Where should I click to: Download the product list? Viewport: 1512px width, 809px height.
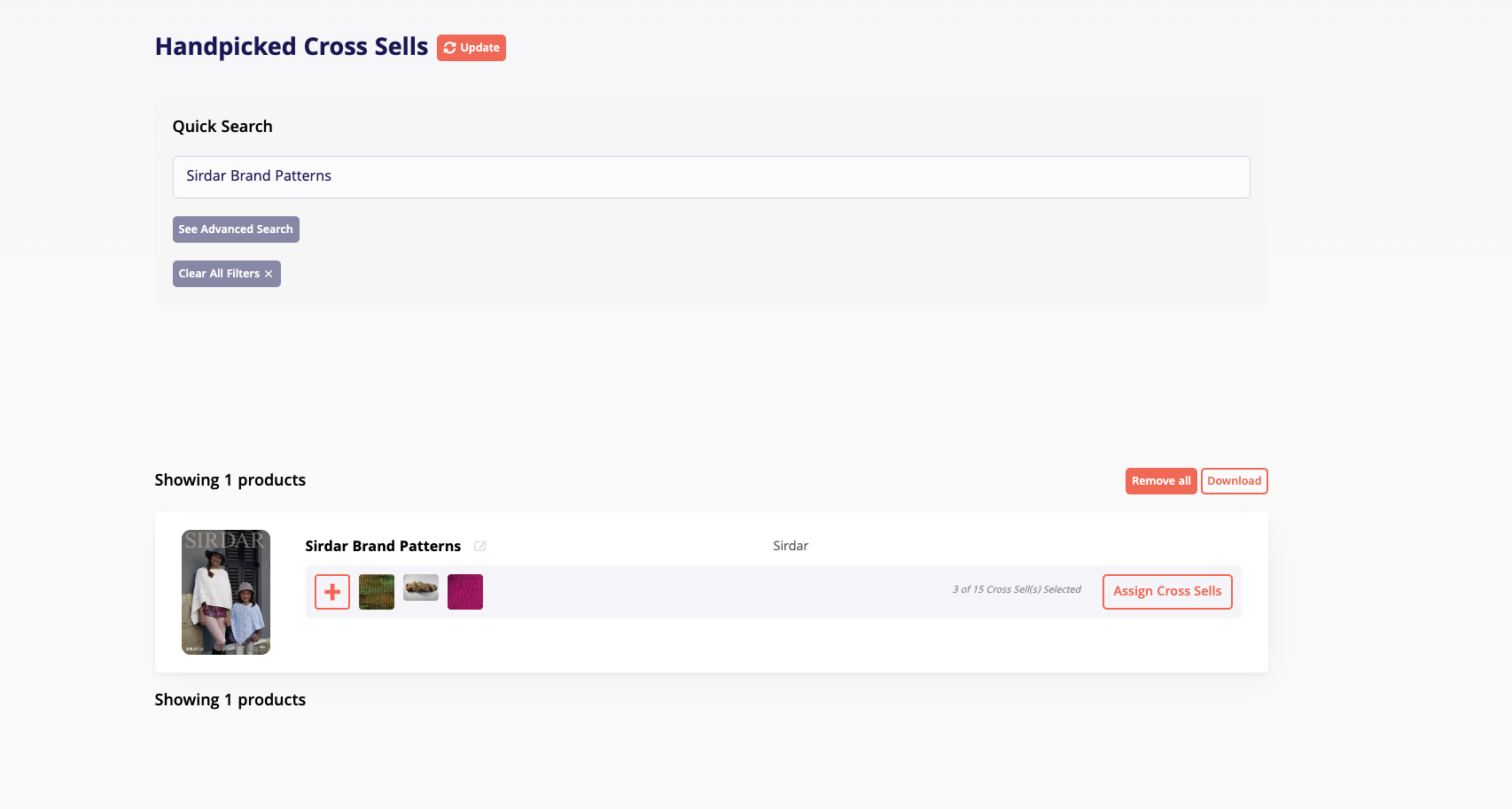pyautogui.click(x=1234, y=481)
